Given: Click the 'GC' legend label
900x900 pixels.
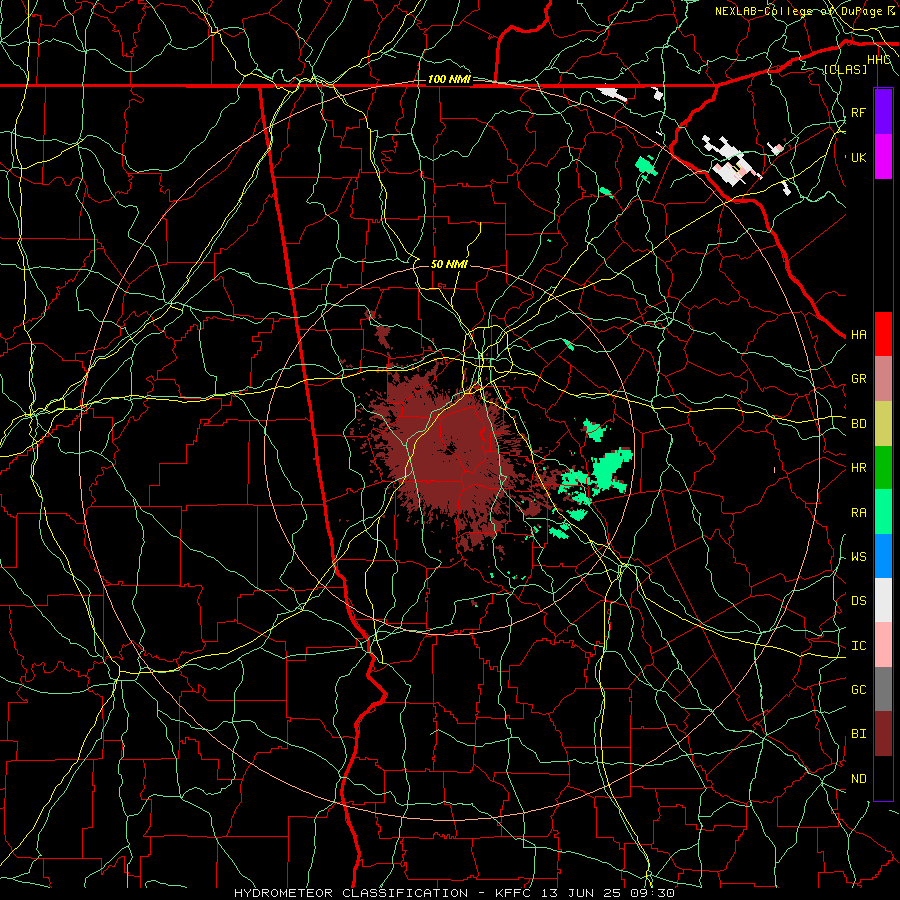Looking at the screenshot, I should [x=858, y=690].
